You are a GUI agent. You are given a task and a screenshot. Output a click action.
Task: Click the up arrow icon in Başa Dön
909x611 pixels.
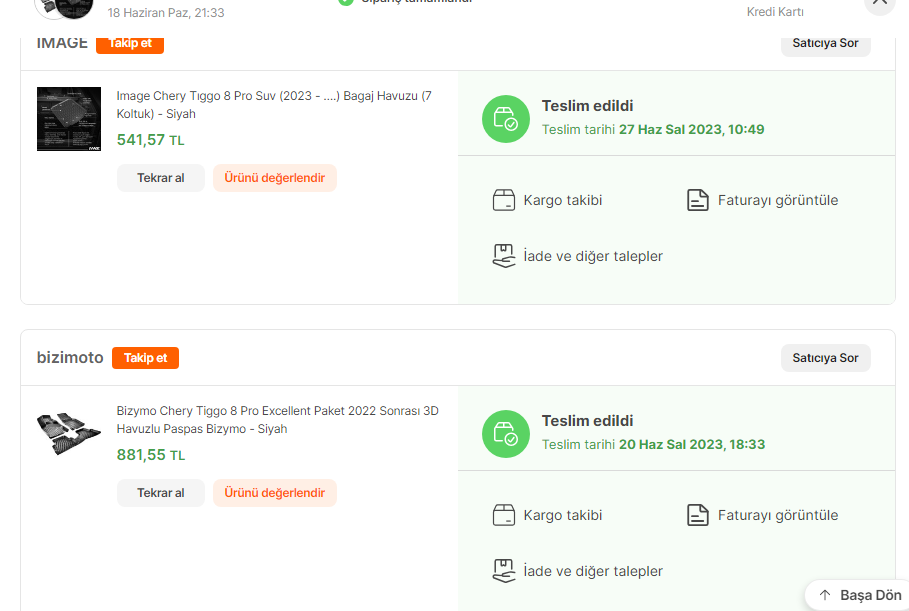point(825,595)
